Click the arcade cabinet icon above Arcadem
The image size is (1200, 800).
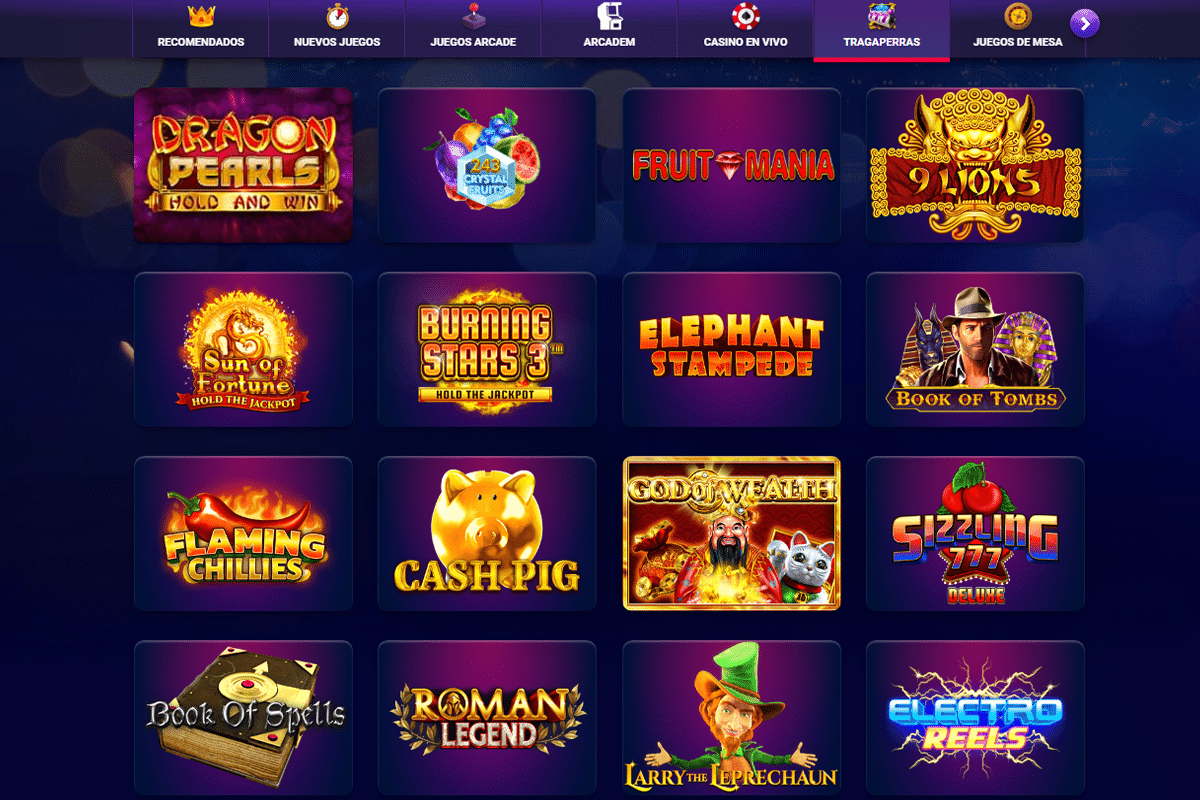609,16
